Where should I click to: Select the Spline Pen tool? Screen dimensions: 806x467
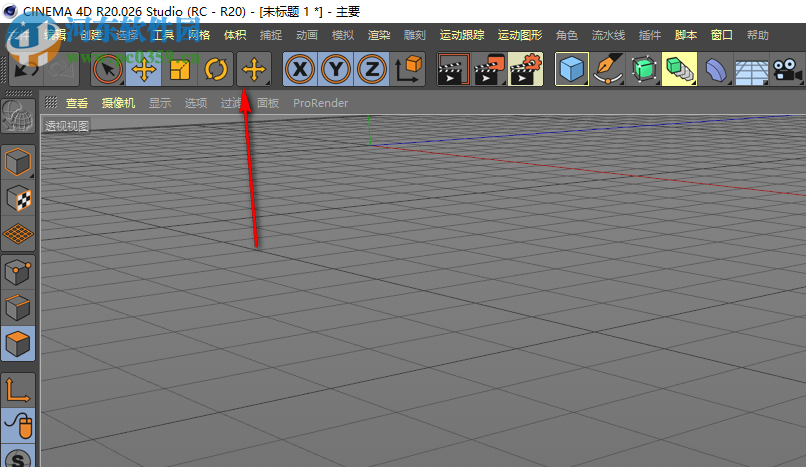point(608,69)
